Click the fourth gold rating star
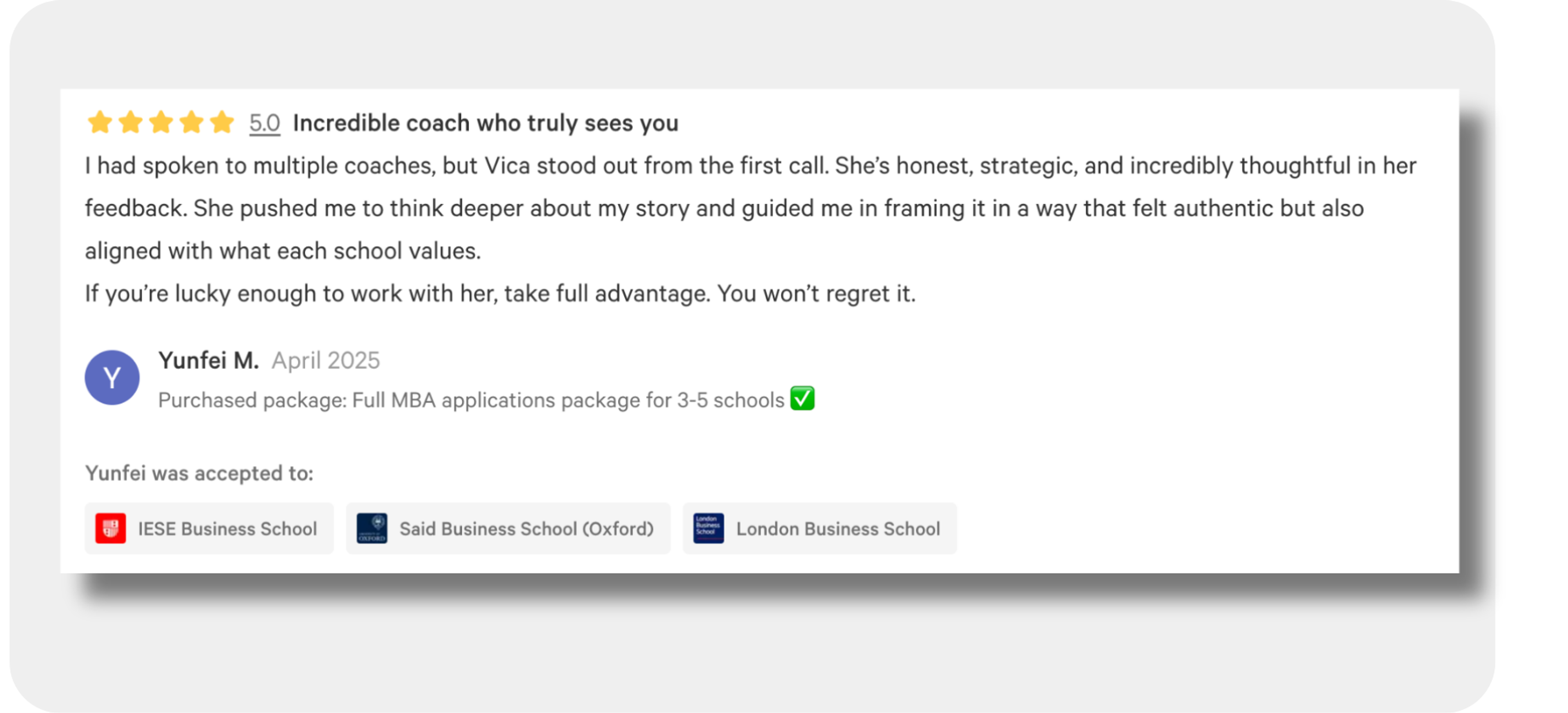This screenshot has width=1568, height=713. [x=191, y=123]
